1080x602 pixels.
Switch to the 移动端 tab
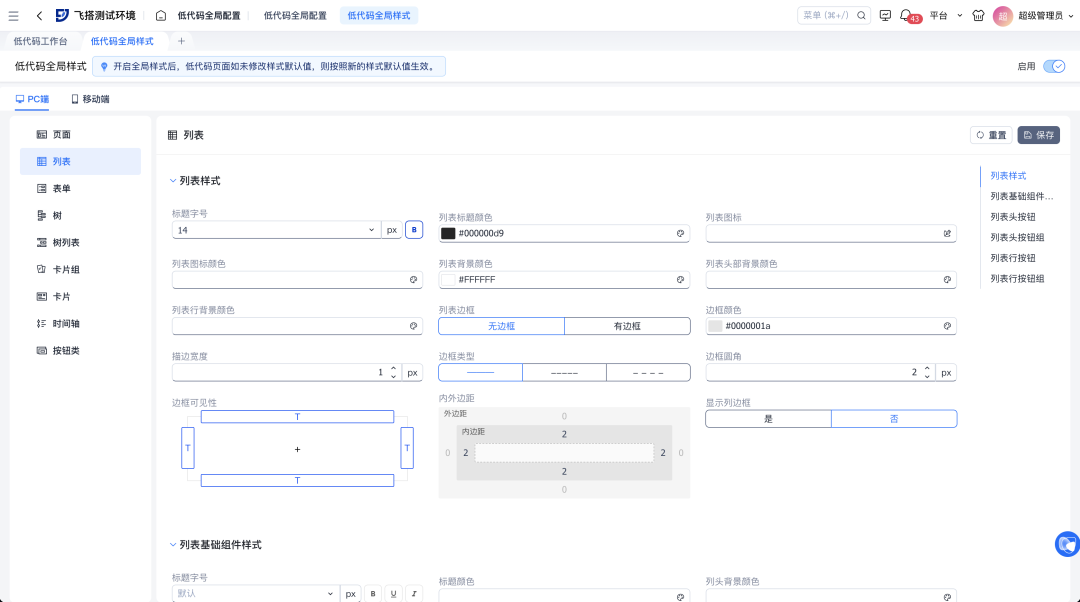(x=90, y=99)
